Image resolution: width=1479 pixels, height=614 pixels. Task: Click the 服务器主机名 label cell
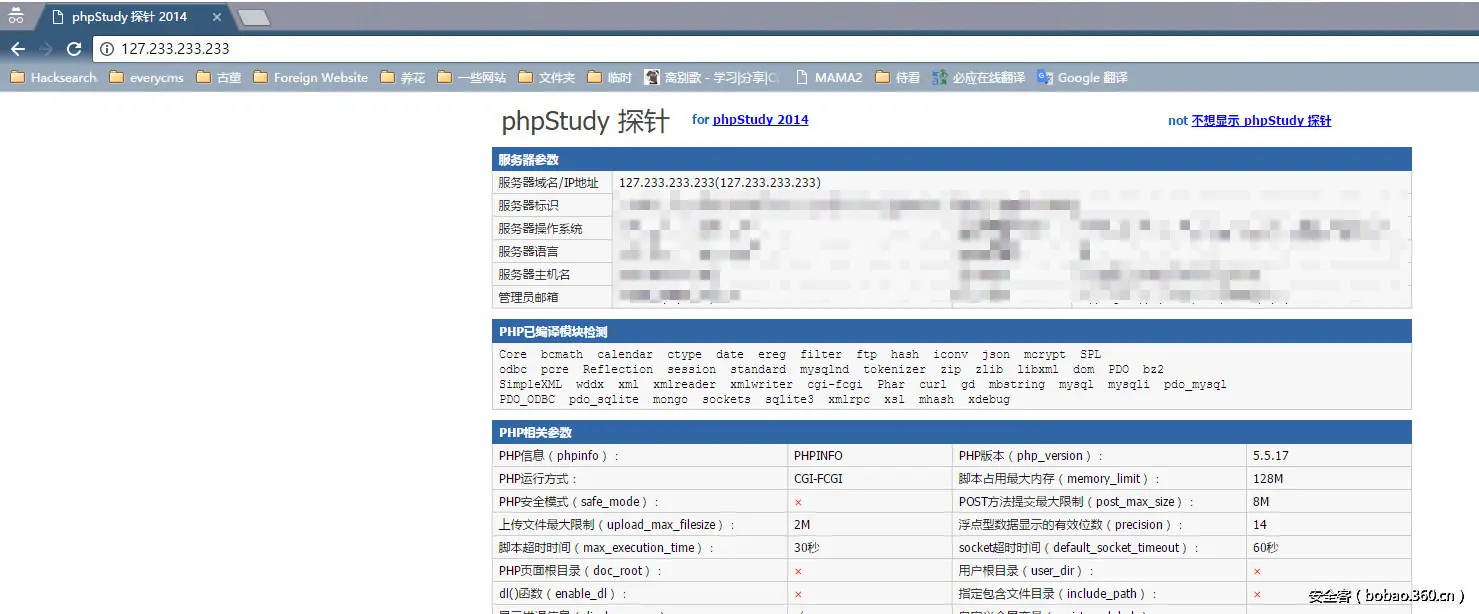(x=552, y=275)
